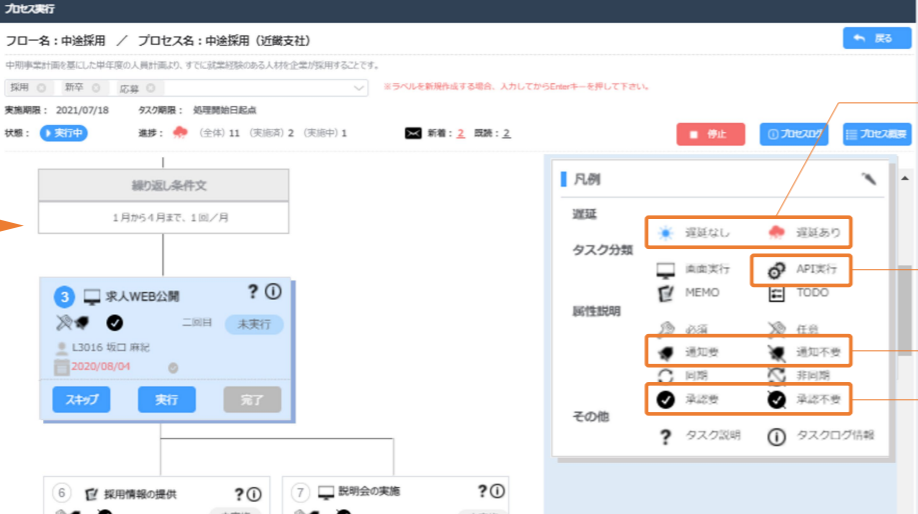Screen dimensions: 918x514
Task: Click the calendar icon beside 2020/08/04
Action: [x=60, y=367]
